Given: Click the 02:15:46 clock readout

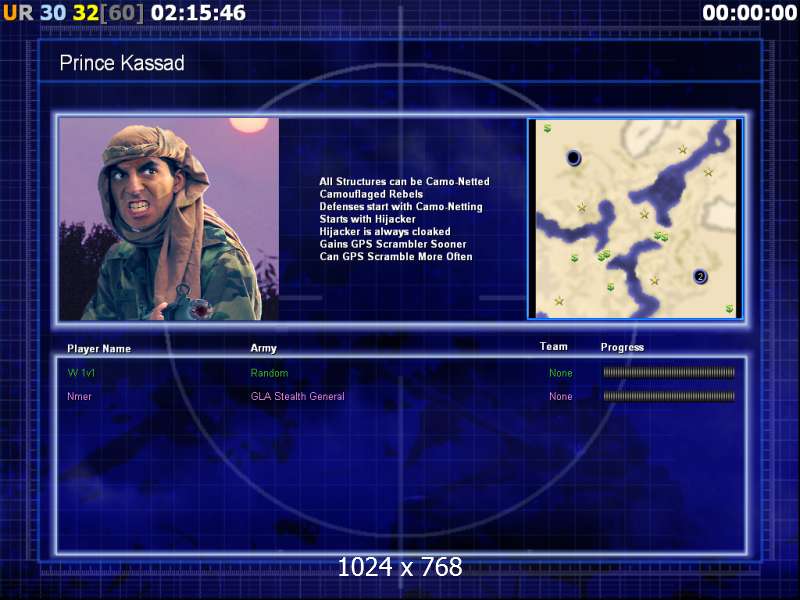Looking at the screenshot, I should tap(198, 13).
